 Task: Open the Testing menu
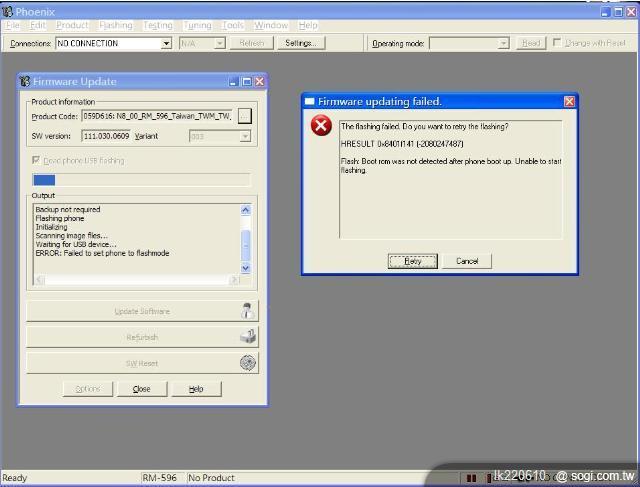point(158,25)
